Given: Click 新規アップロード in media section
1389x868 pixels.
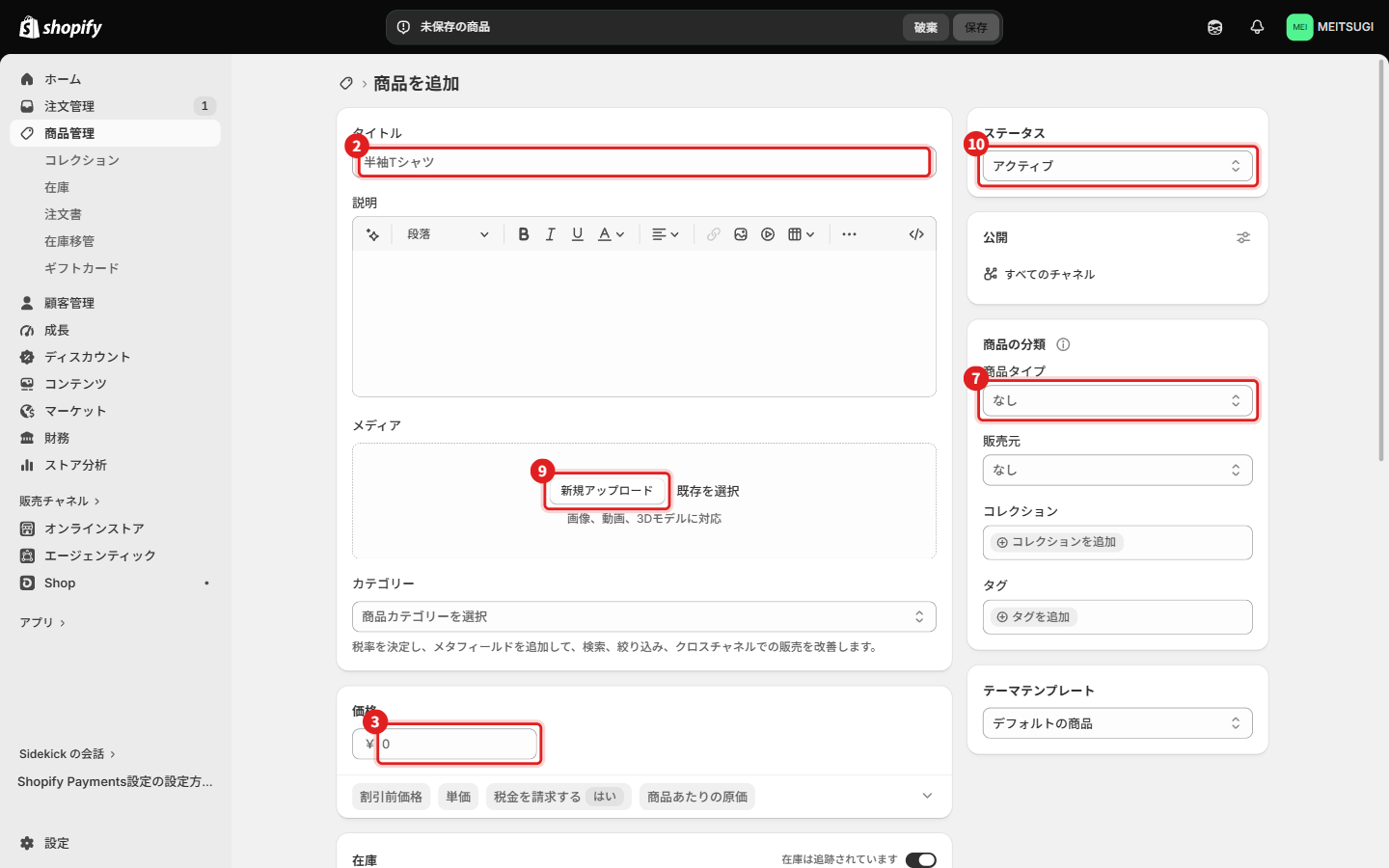Looking at the screenshot, I should click(x=607, y=491).
